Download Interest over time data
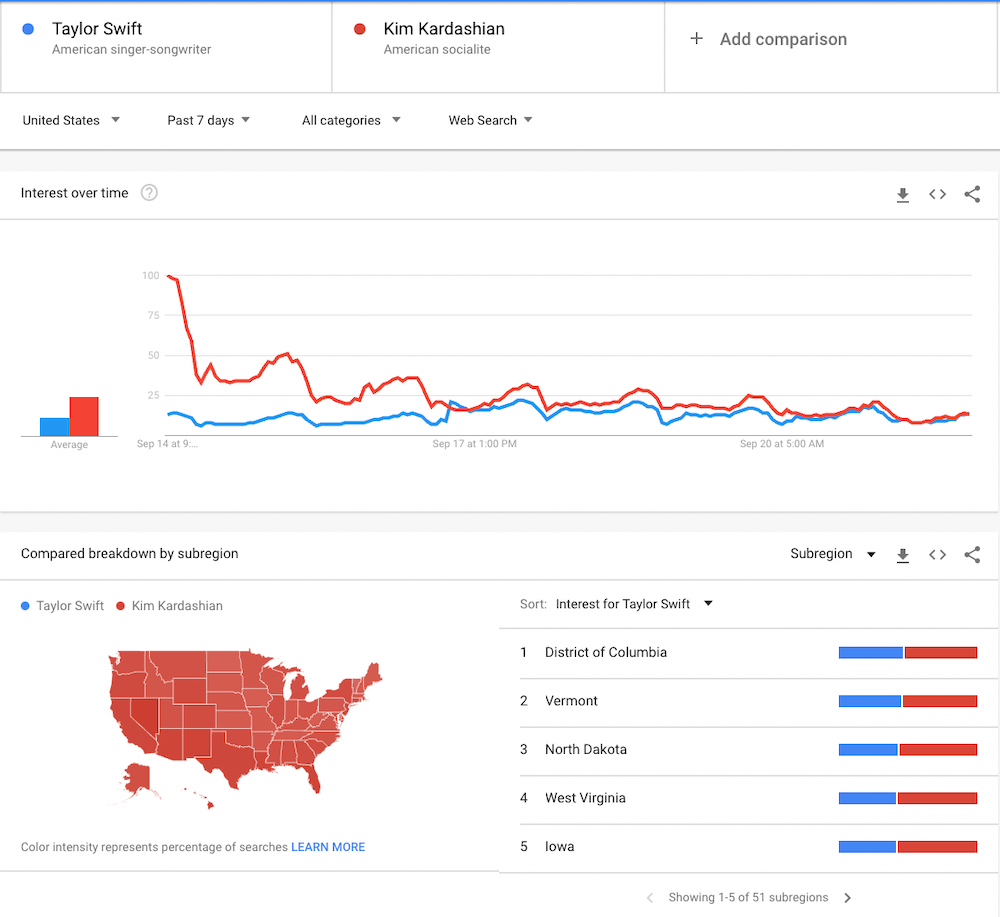 902,194
